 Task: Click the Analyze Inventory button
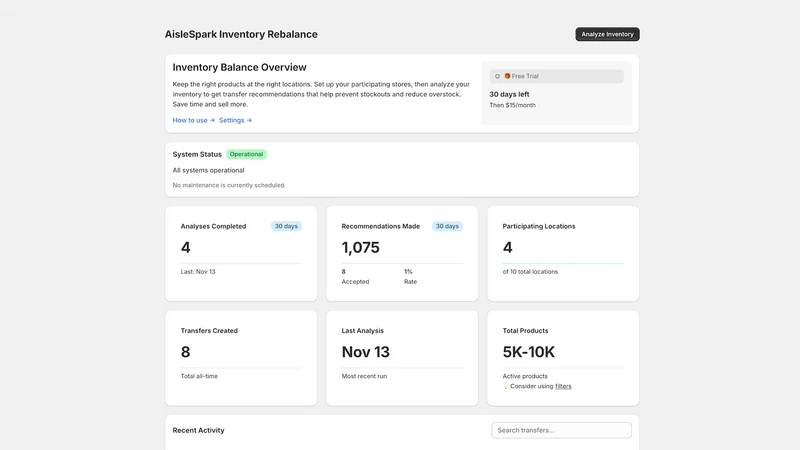point(607,34)
